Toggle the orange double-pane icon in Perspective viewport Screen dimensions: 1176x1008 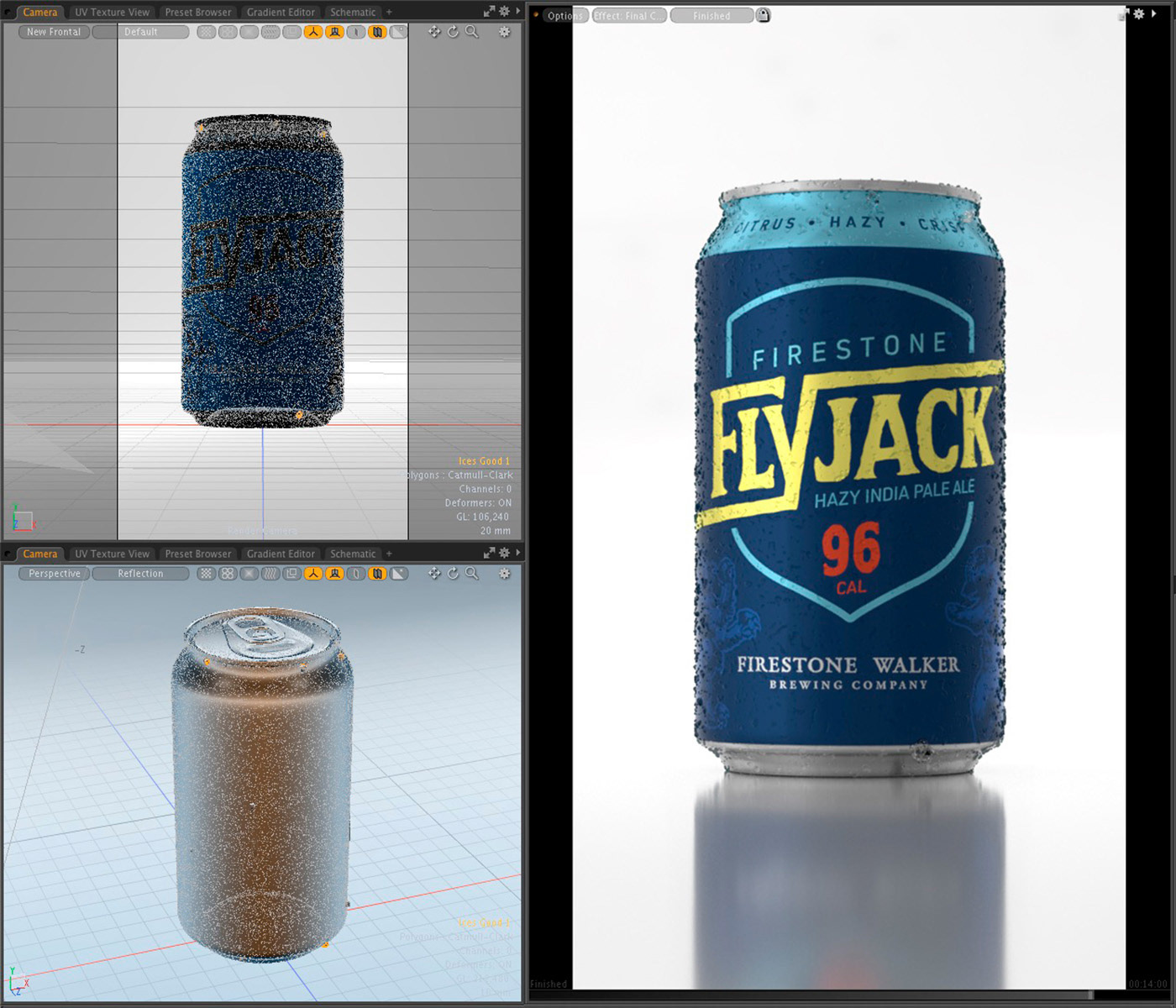point(378,574)
